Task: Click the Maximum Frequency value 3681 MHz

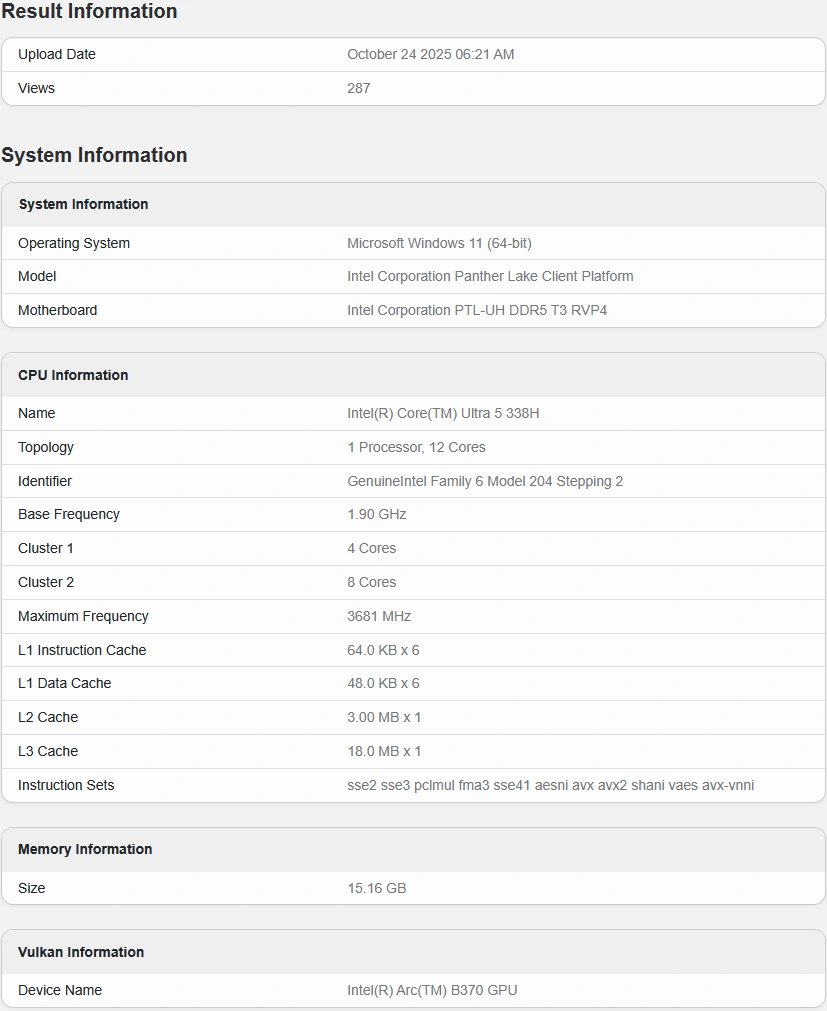Action: coord(379,616)
